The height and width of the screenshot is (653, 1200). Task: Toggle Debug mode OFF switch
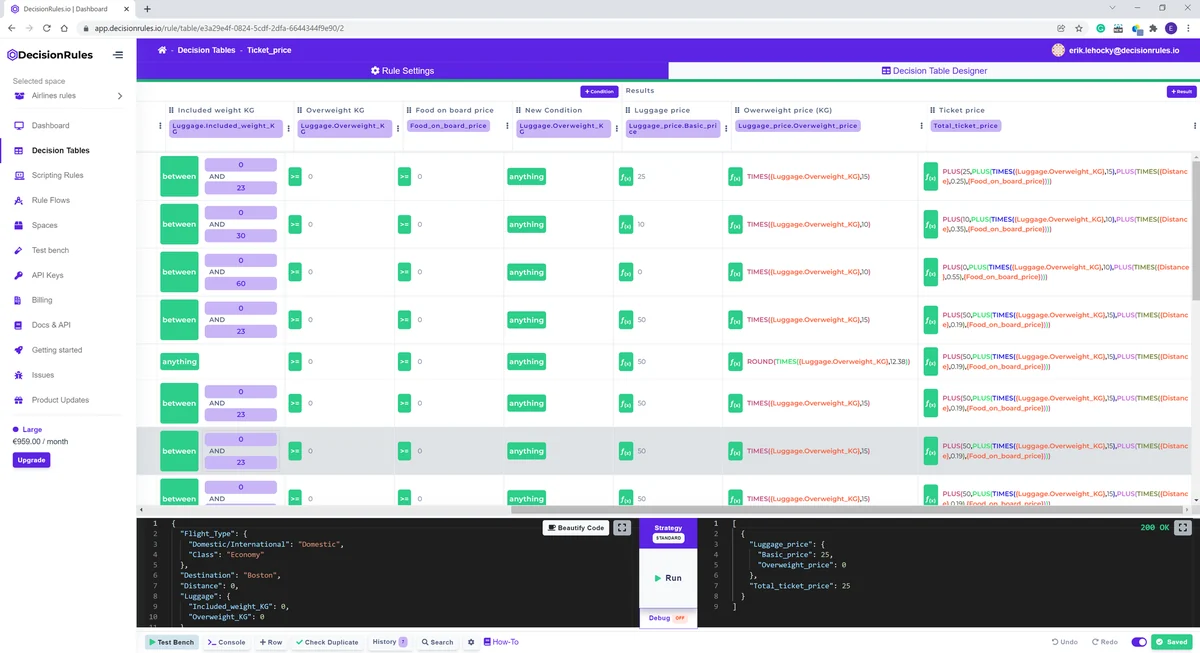pyautogui.click(x=680, y=618)
